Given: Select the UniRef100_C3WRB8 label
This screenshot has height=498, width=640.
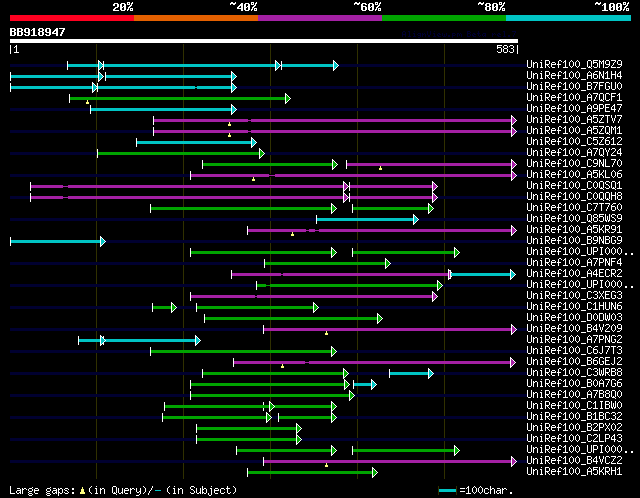Looking at the screenshot, I should [x=574, y=373].
